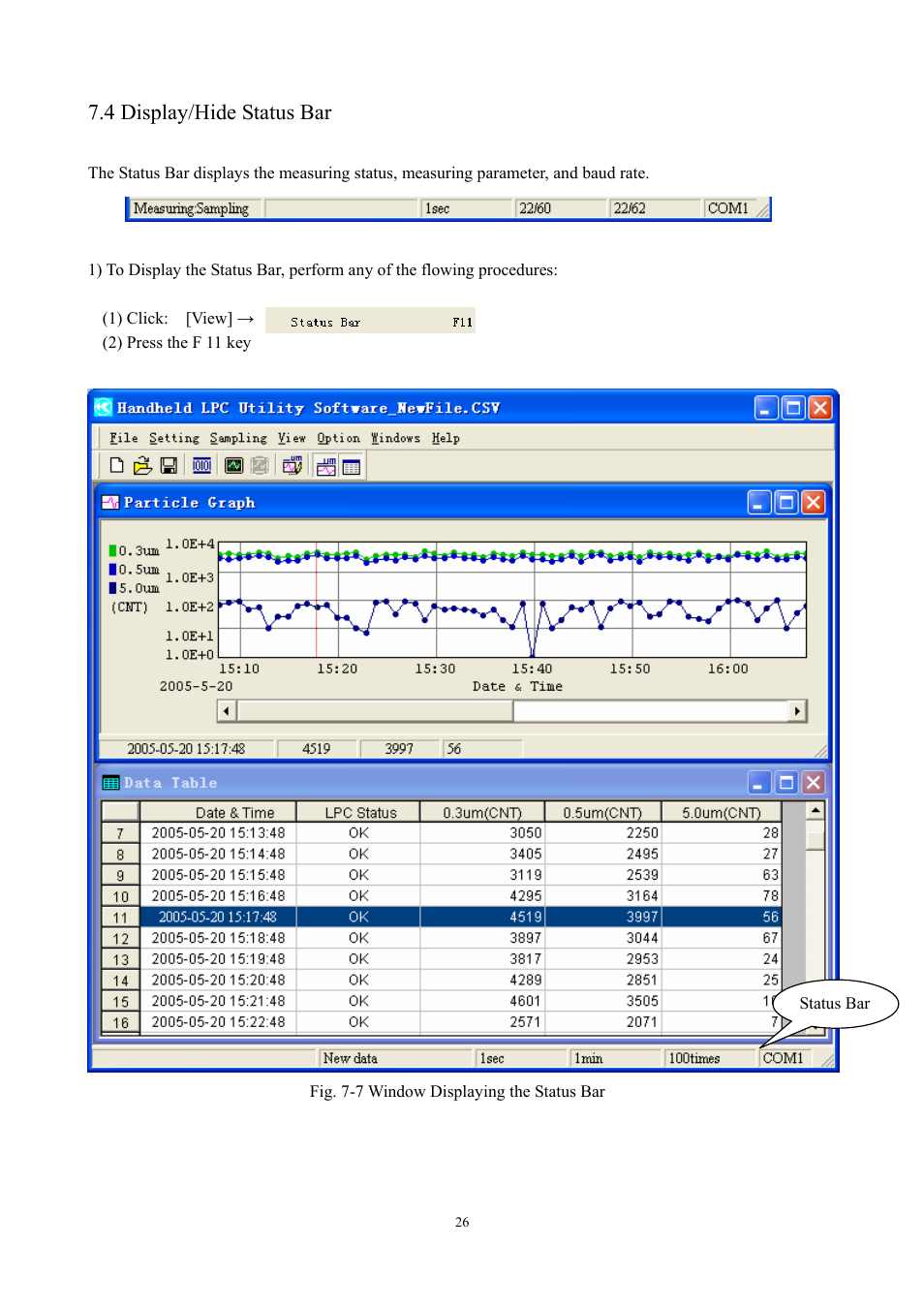Click the LPC Status column header
The width and height of the screenshot is (924, 1309).
pyautogui.click(x=358, y=812)
